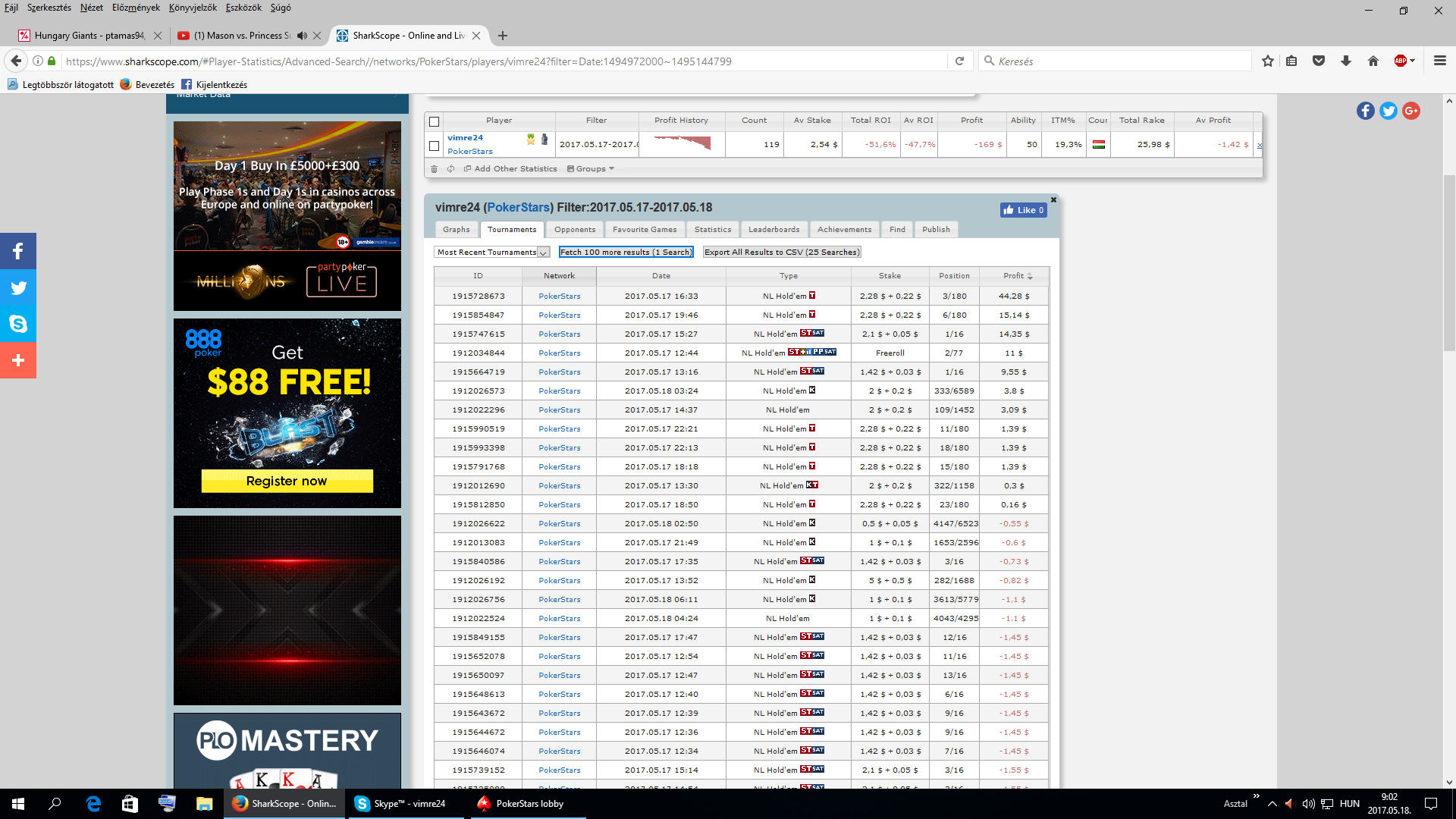This screenshot has width=1456, height=819.
Task: Switch to the Hungary Giants browser tab
Action: (89, 36)
